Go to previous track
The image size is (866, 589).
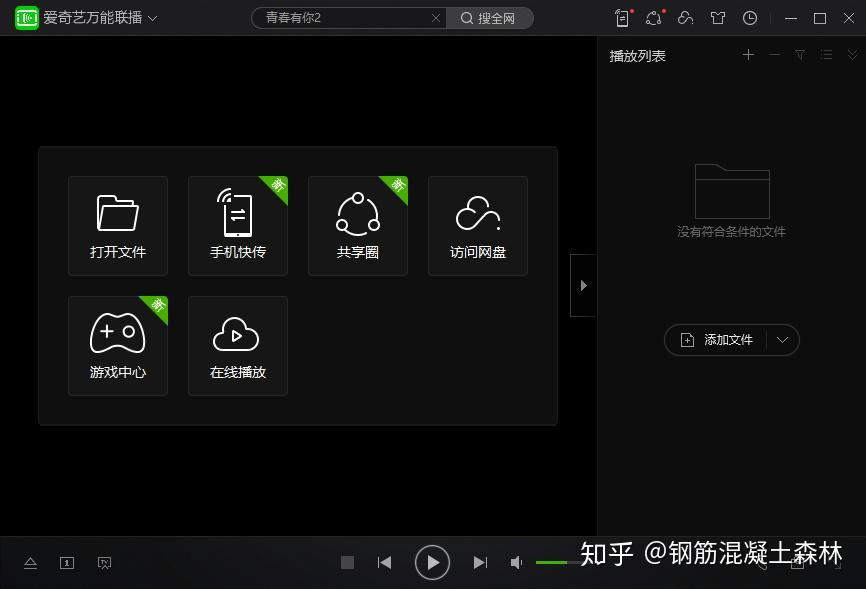pos(384,562)
